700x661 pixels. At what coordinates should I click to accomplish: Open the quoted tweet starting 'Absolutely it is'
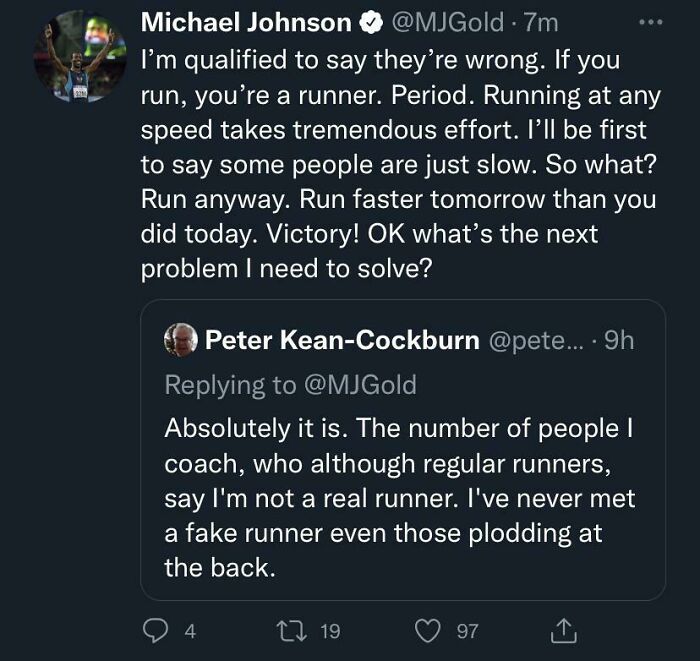398,497
